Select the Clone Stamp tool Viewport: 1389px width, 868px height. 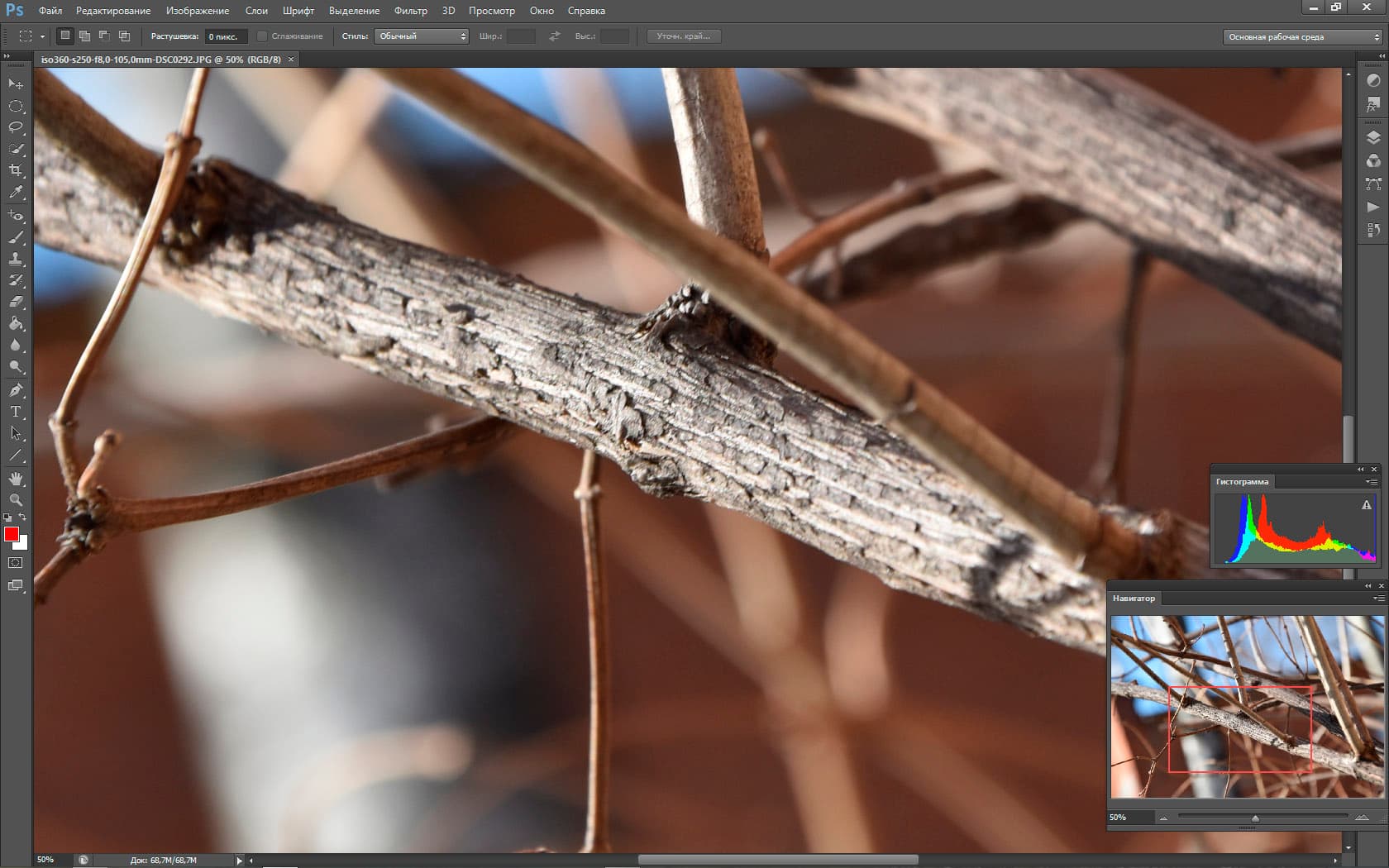pyautogui.click(x=16, y=259)
